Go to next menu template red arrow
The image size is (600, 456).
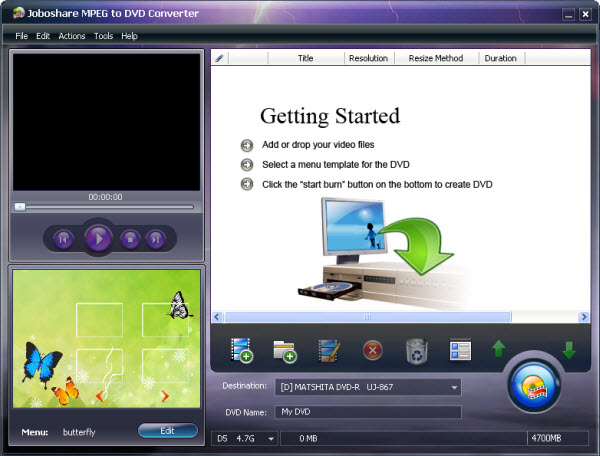(165, 396)
